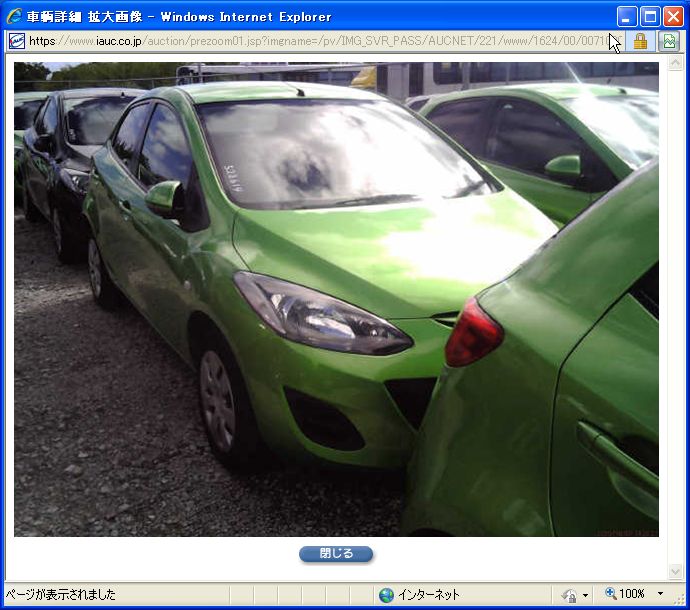The width and height of the screenshot is (690, 610).
Task: Click the resize grip in bottom-right corner
Action: (x=680, y=600)
